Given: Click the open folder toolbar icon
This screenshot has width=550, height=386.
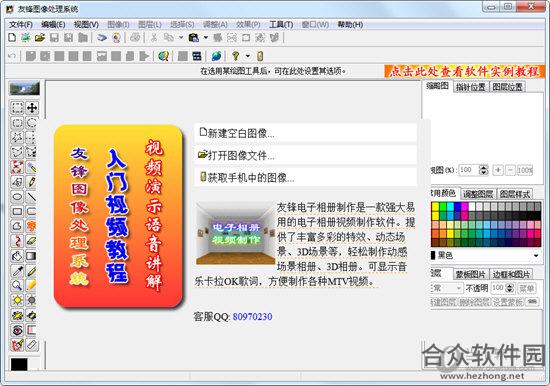Looking at the screenshot, I should coord(40,38).
